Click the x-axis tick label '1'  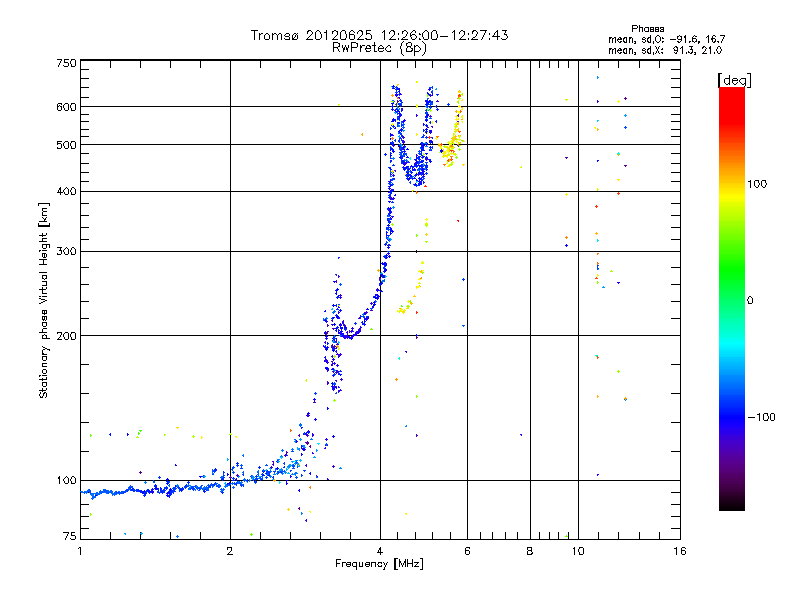click(x=80, y=551)
